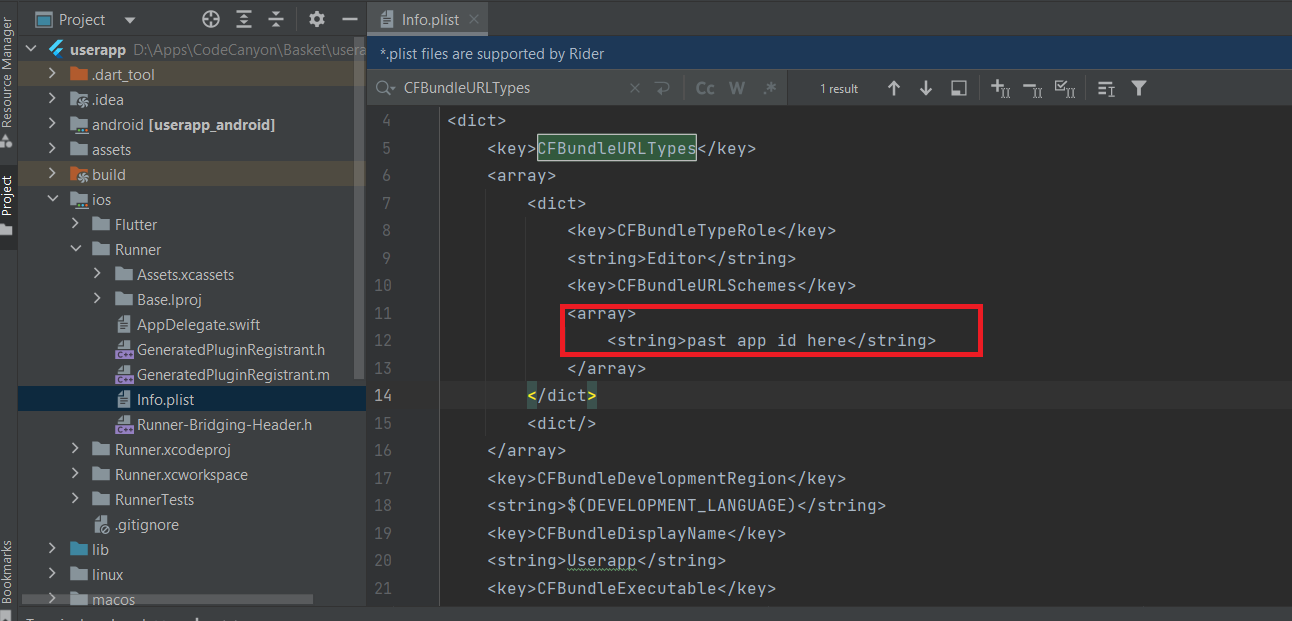
Task: Click the Project panel horizontal scrollbar
Action: tap(165, 600)
